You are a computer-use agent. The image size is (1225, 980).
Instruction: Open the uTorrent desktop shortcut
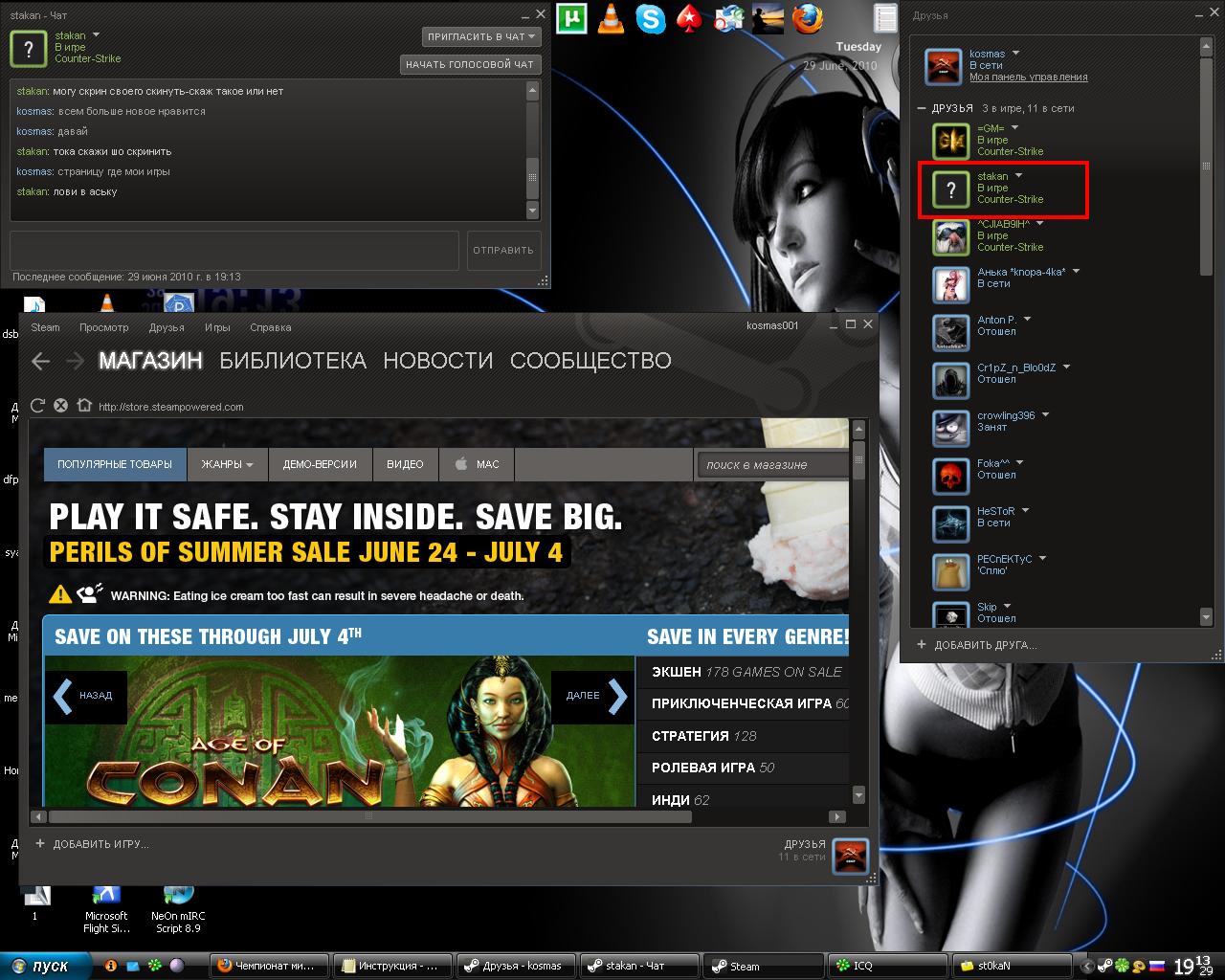coord(572,18)
